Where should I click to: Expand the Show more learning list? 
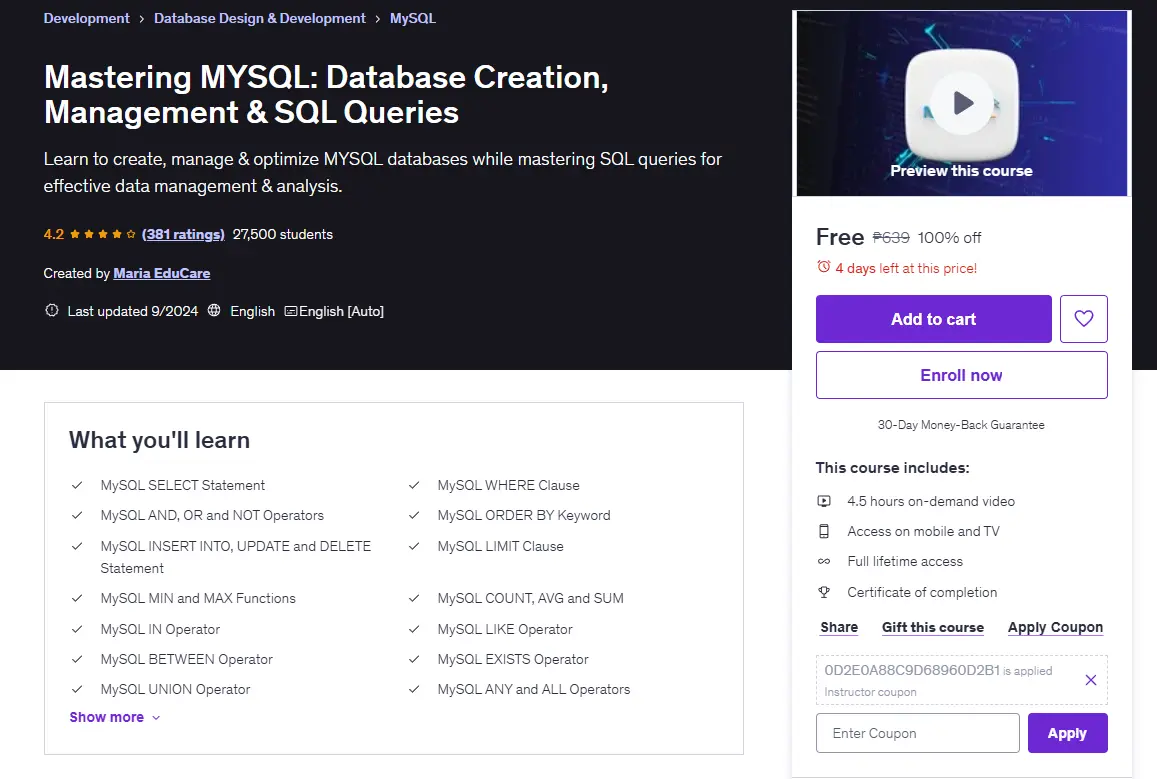pyautogui.click(x=114, y=717)
